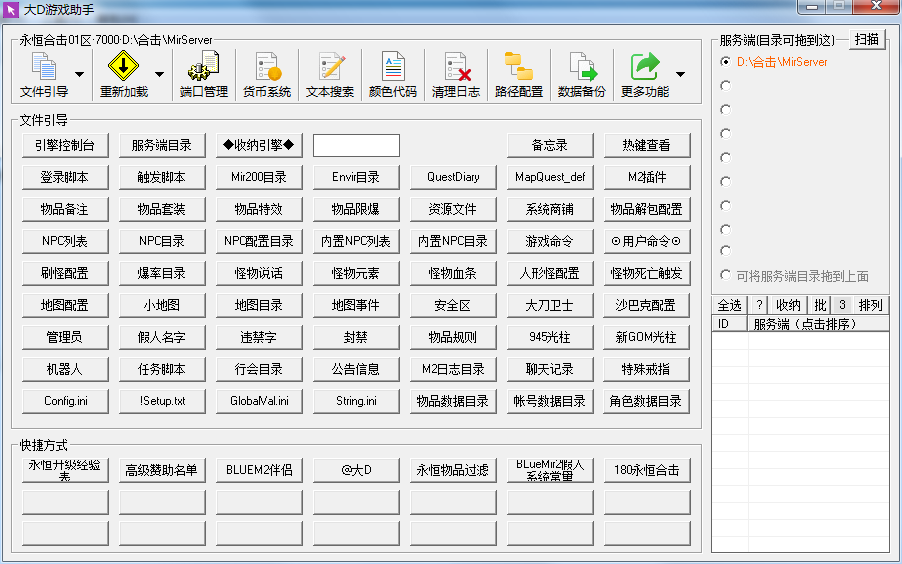Click the 重新加载 reload icon

point(124,74)
